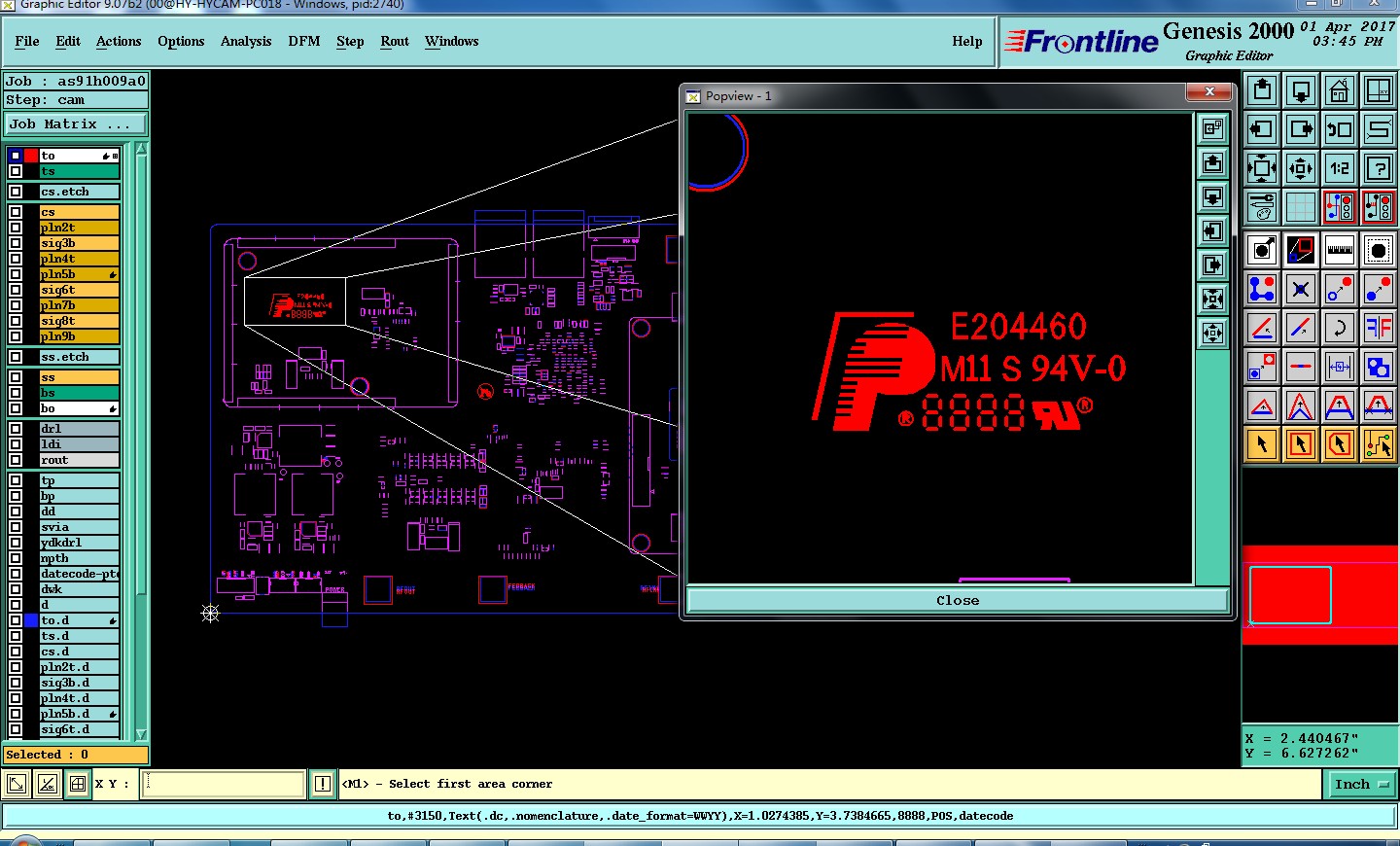Click the red overview thumbnail panel
Viewport: 1400px width, 846px height.
1320,595
